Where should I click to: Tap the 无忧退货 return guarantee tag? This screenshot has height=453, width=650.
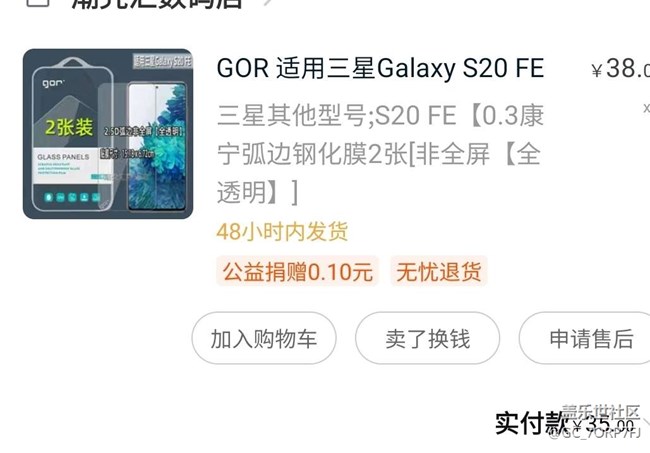[439, 271]
